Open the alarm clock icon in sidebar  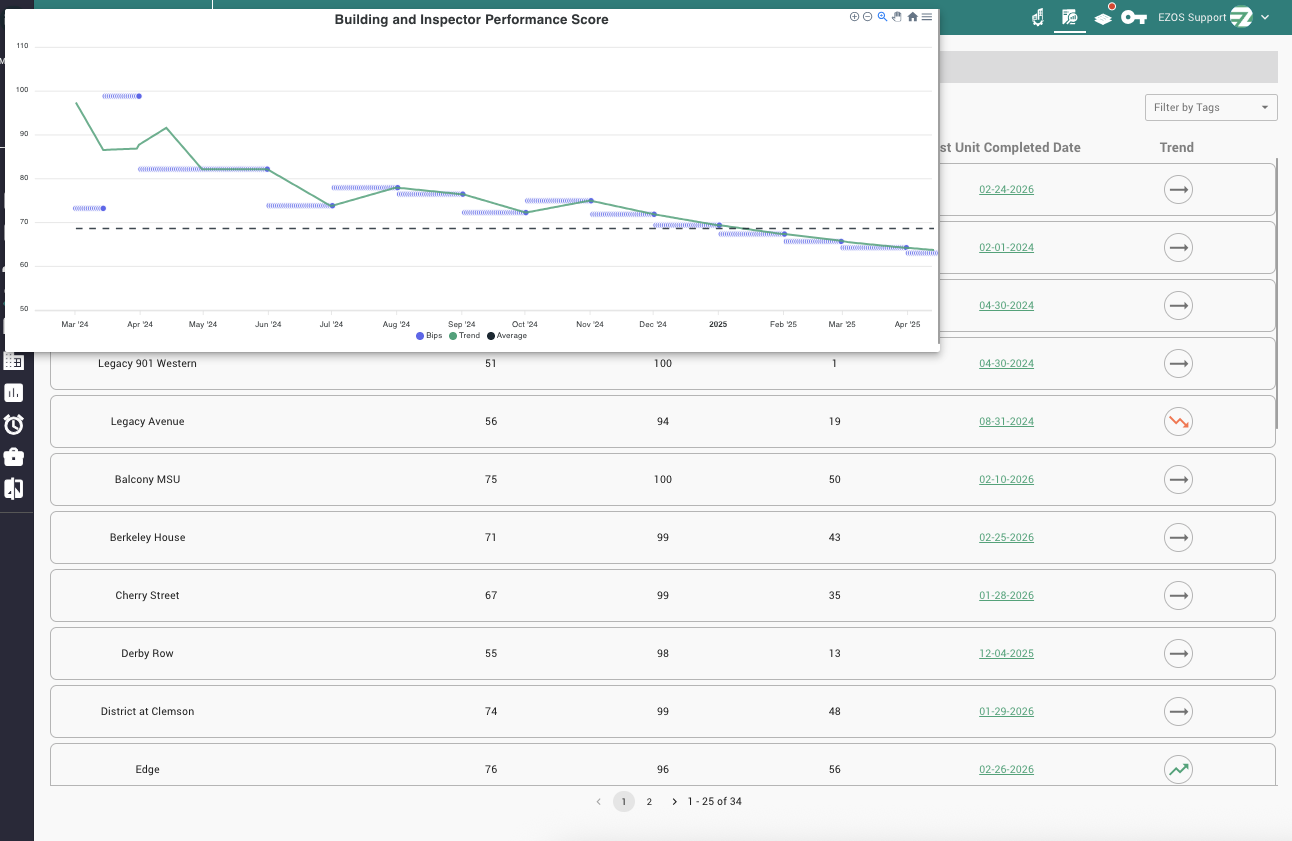[14, 425]
